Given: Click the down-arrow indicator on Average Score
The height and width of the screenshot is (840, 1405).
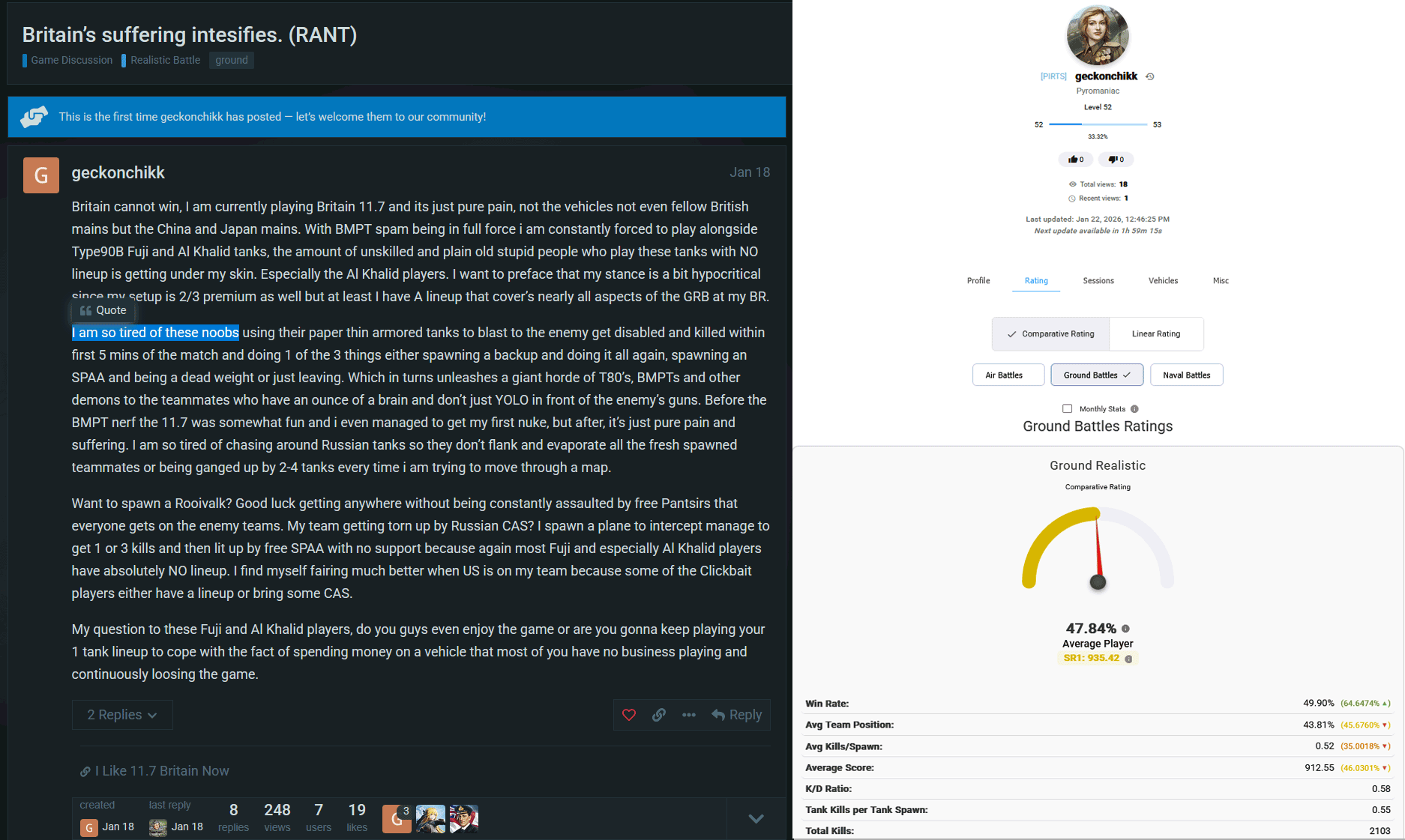Looking at the screenshot, I should [x=1385, y=768].
